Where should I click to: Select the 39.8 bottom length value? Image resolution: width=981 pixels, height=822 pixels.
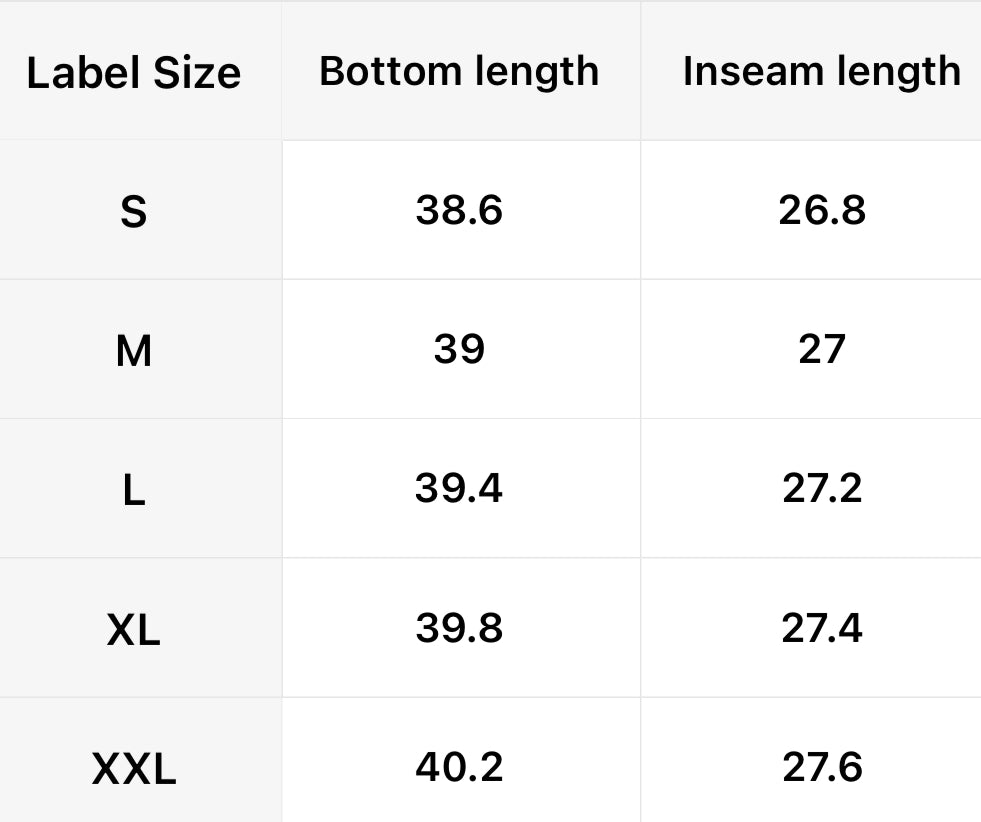(459, 628)
